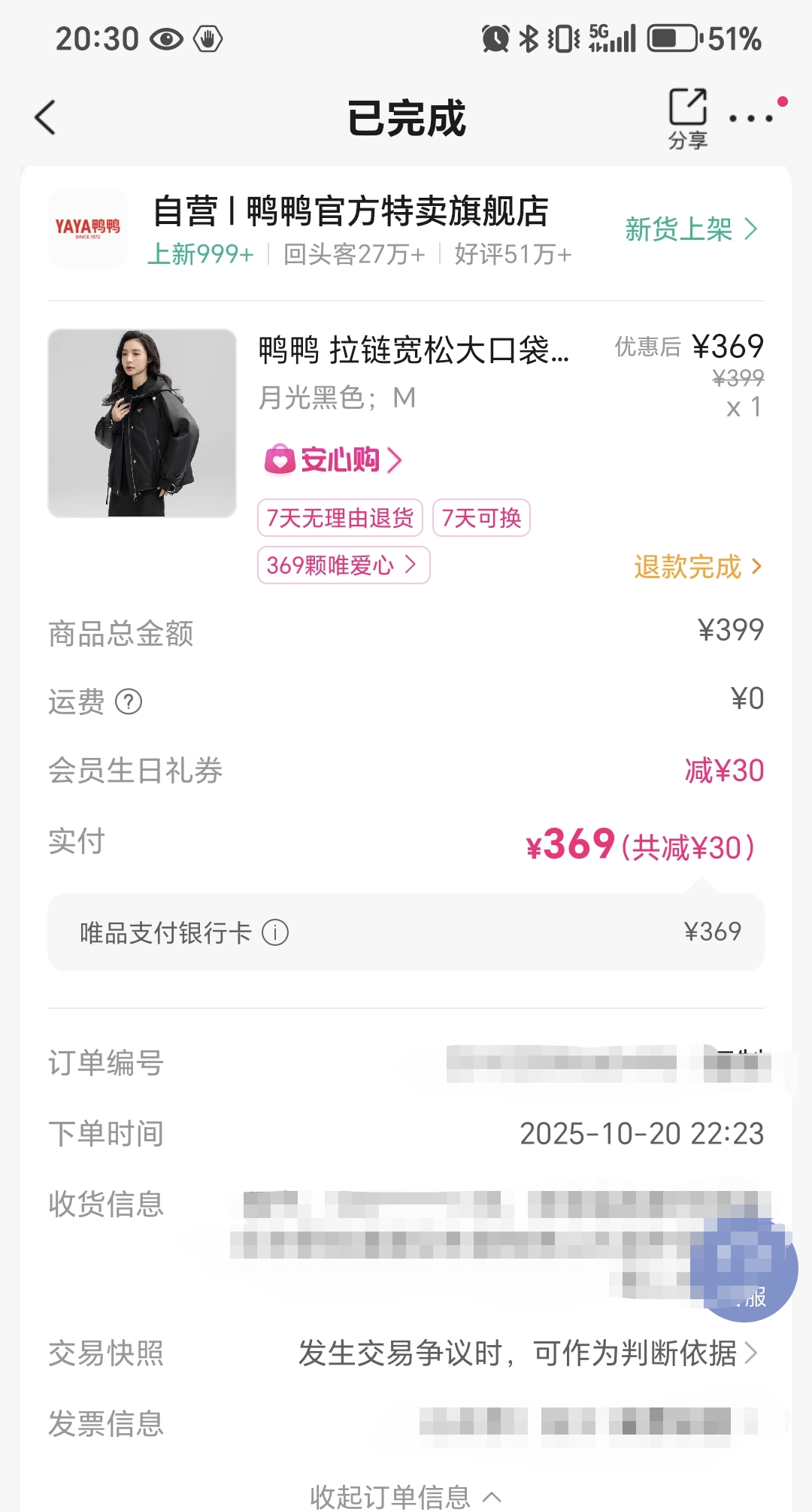Tap the 唯品支付银行卡 payment row
The width and height of the screenshot is (812, 1512).
[x=406, y=932]
